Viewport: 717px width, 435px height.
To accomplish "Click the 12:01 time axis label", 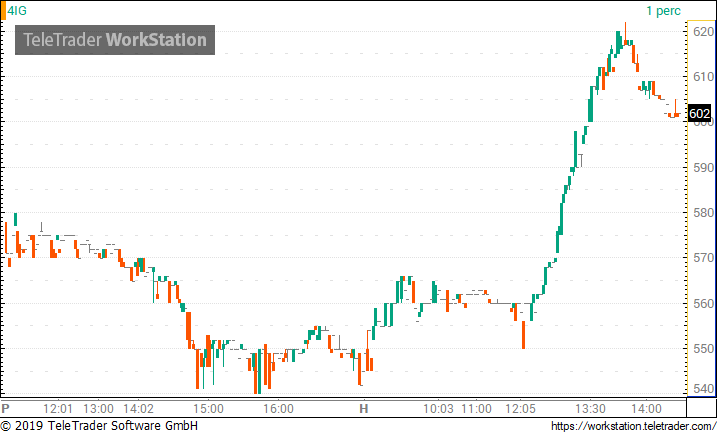I will [58, 408].
